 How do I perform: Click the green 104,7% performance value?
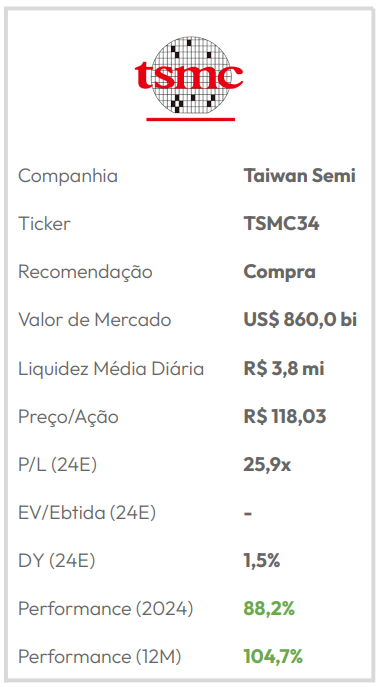(273, 657)
